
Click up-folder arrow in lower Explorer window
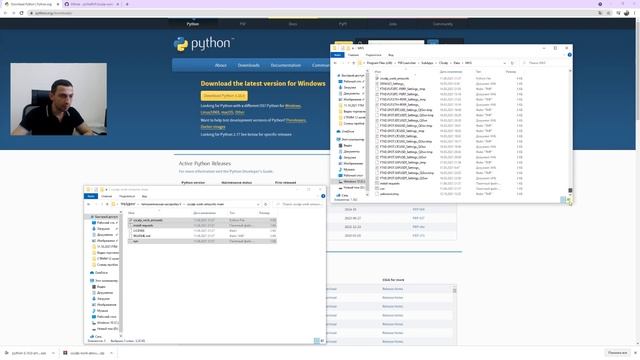click(x=107, y=204)
